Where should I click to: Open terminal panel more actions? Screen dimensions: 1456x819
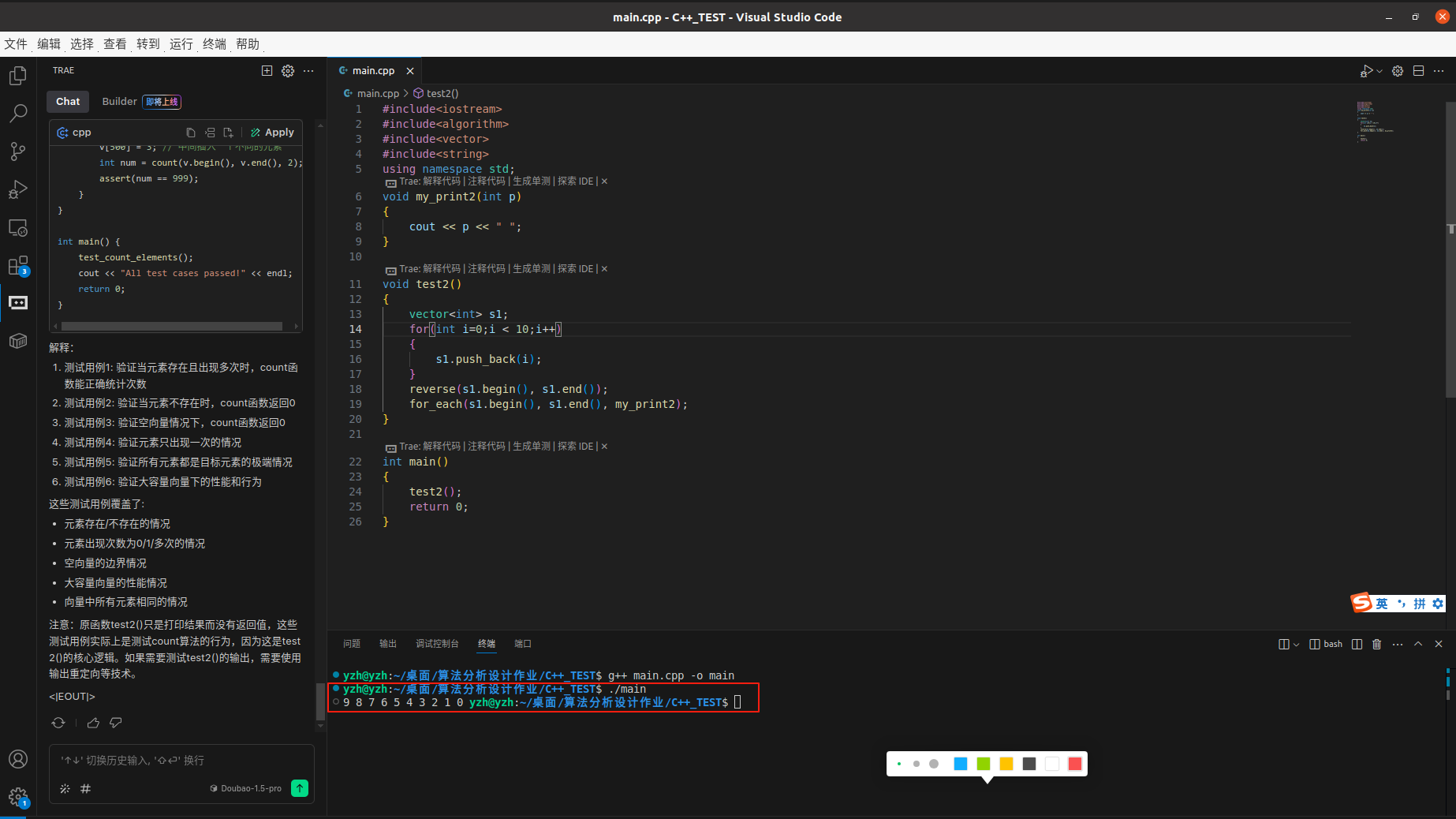(x=1398, y=645)
